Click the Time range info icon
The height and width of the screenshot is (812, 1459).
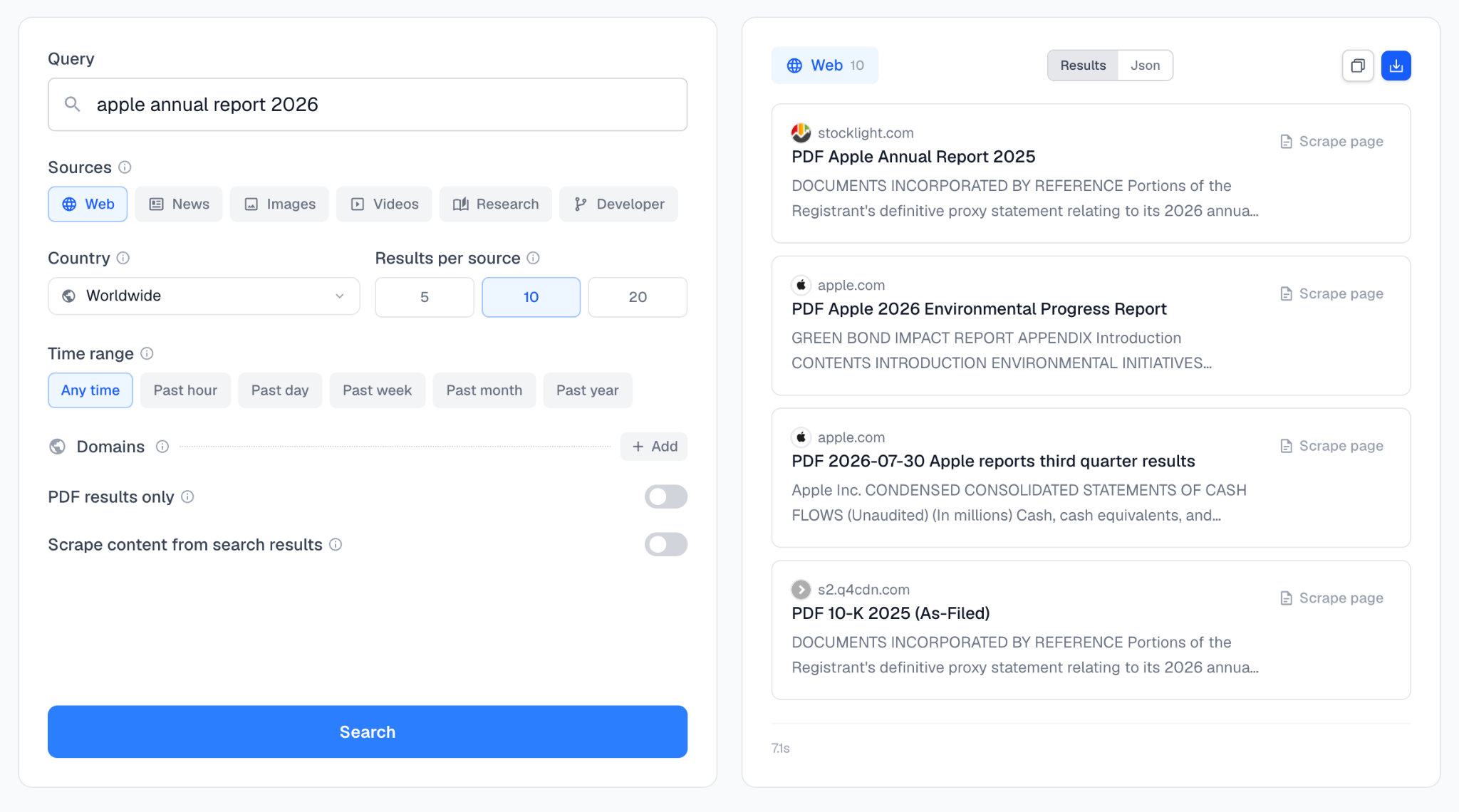point(147,353)
